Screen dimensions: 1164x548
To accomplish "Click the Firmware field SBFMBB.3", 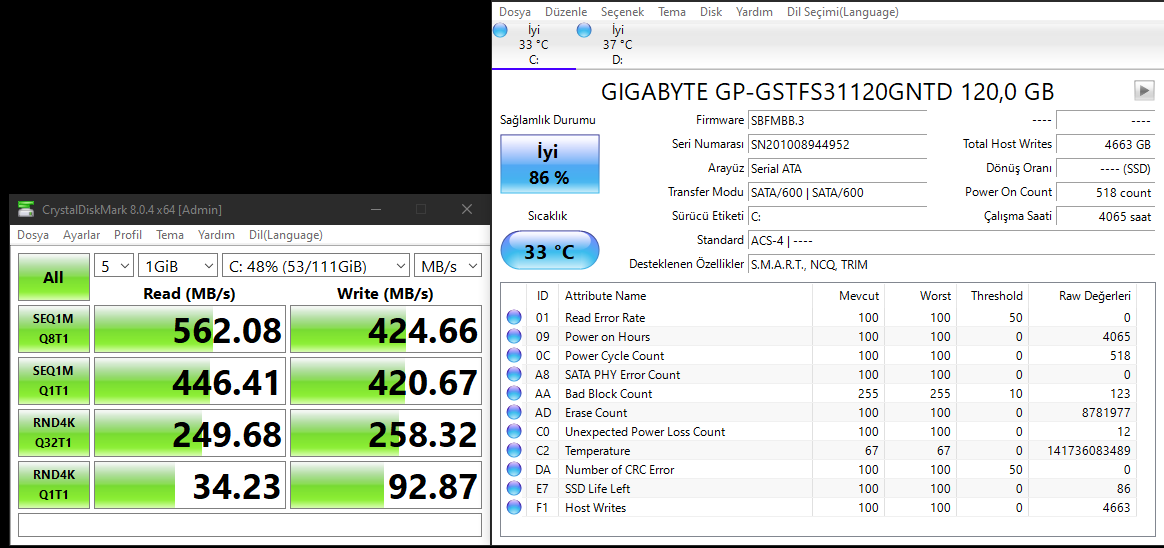I will coord(837,120).
